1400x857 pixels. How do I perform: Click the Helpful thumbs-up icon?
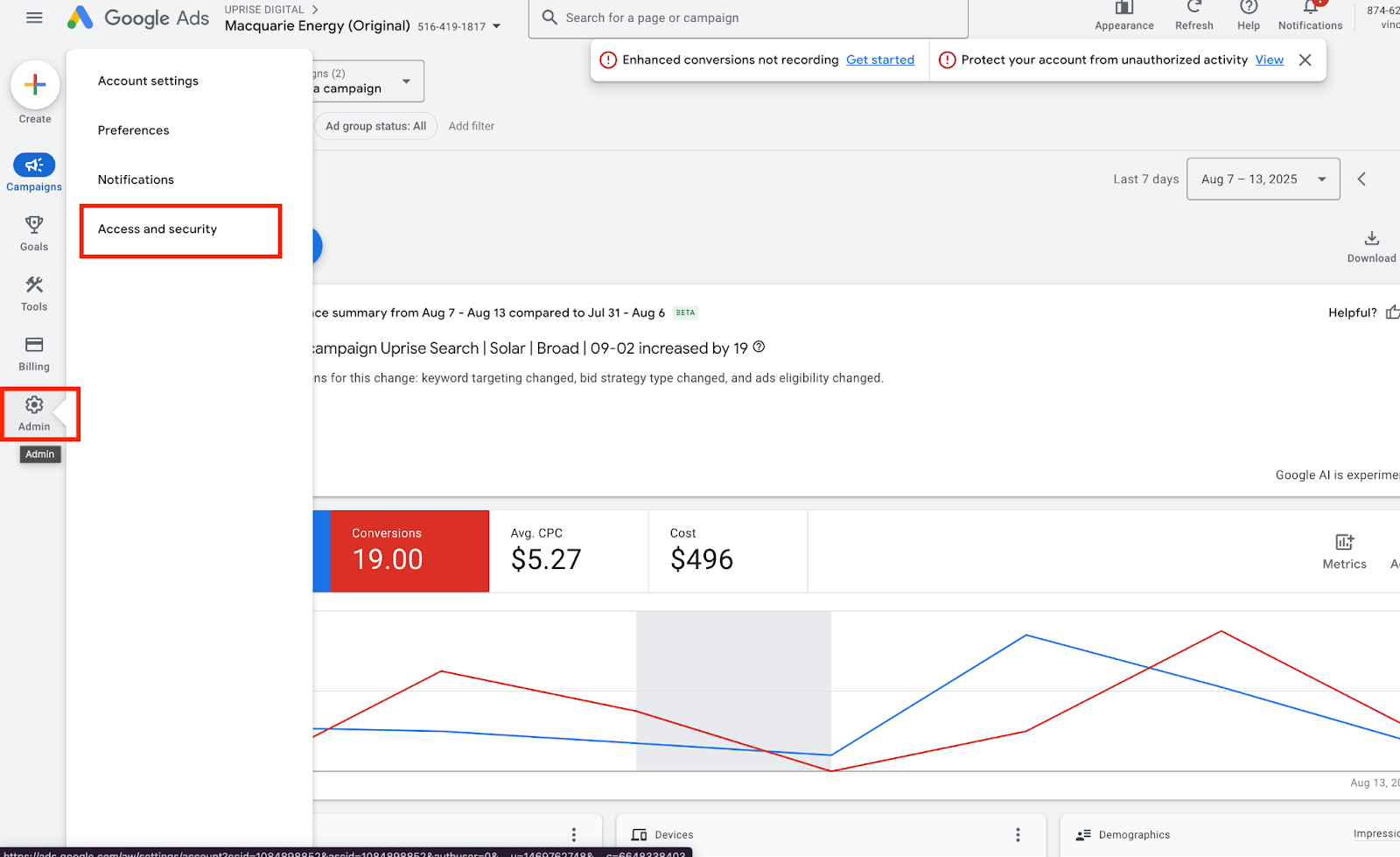point(1392,312)
